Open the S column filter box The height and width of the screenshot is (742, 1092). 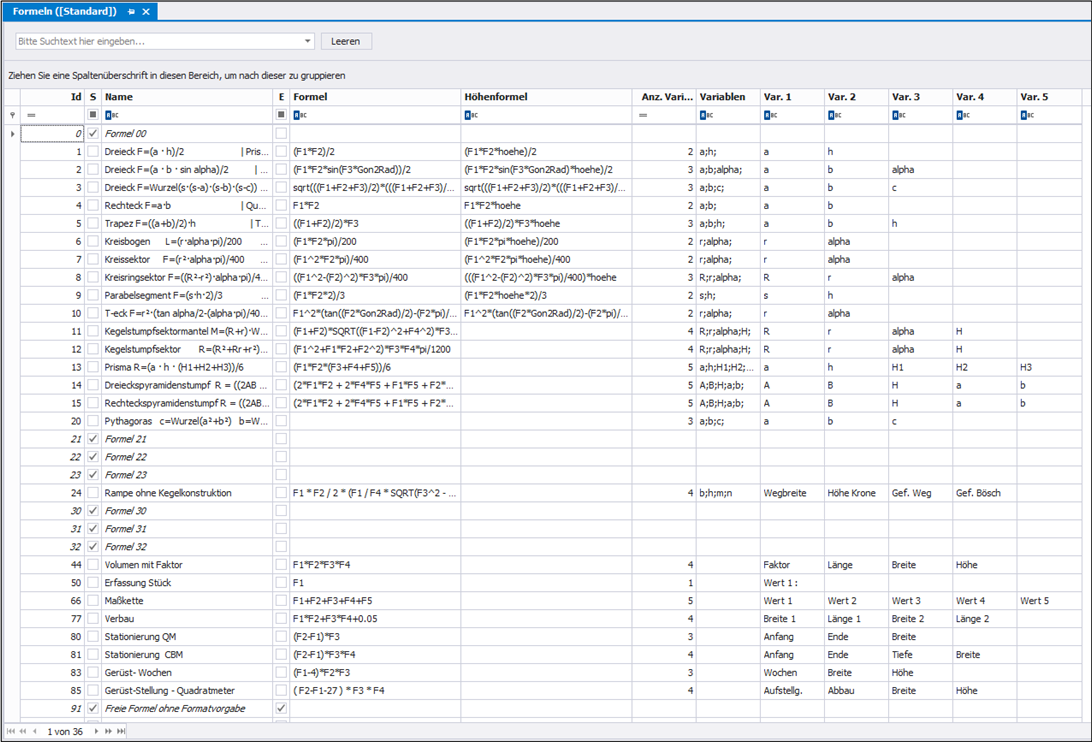pos(93,116)
